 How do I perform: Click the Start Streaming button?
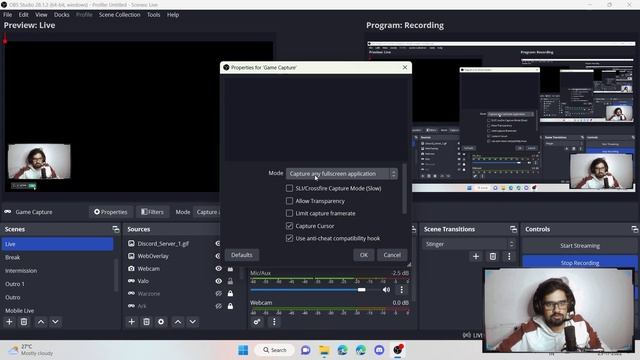[x=580, y=246]
